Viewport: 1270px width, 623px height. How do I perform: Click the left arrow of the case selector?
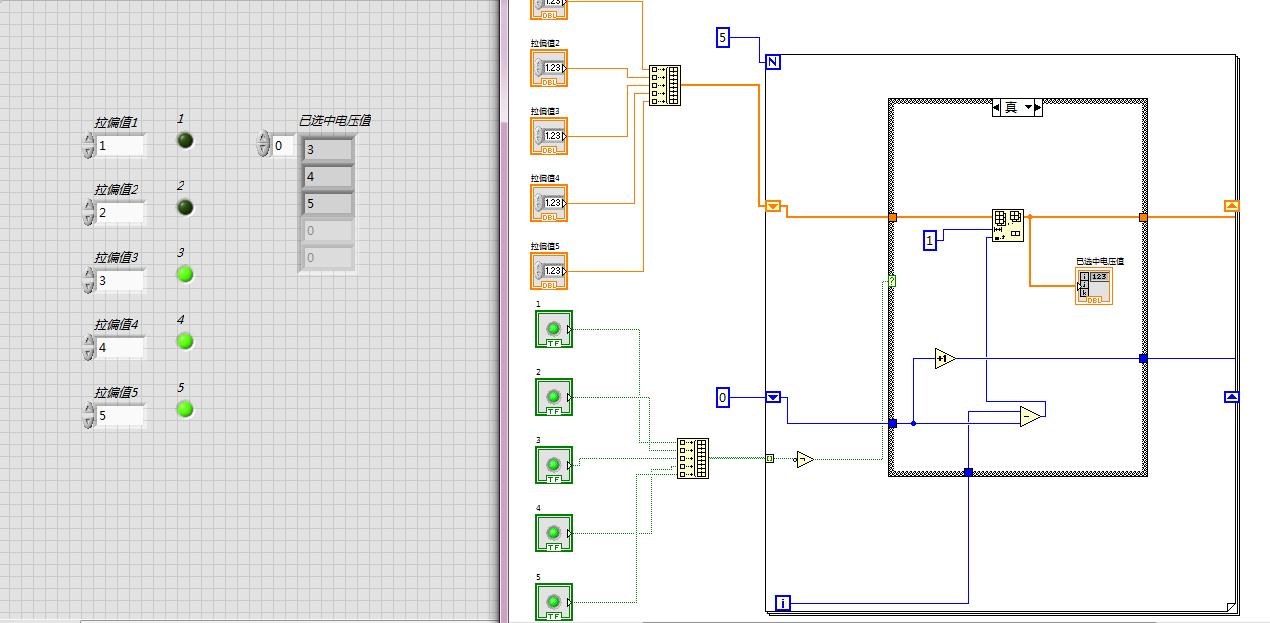pos(995,108)
